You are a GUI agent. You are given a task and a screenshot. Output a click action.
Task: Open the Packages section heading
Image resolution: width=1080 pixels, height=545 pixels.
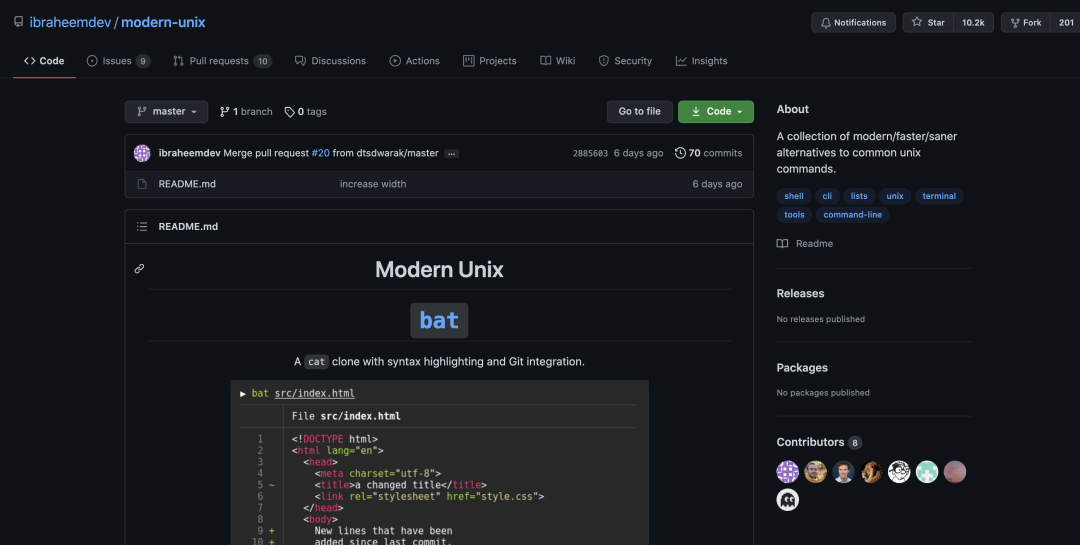pos(802,368)
